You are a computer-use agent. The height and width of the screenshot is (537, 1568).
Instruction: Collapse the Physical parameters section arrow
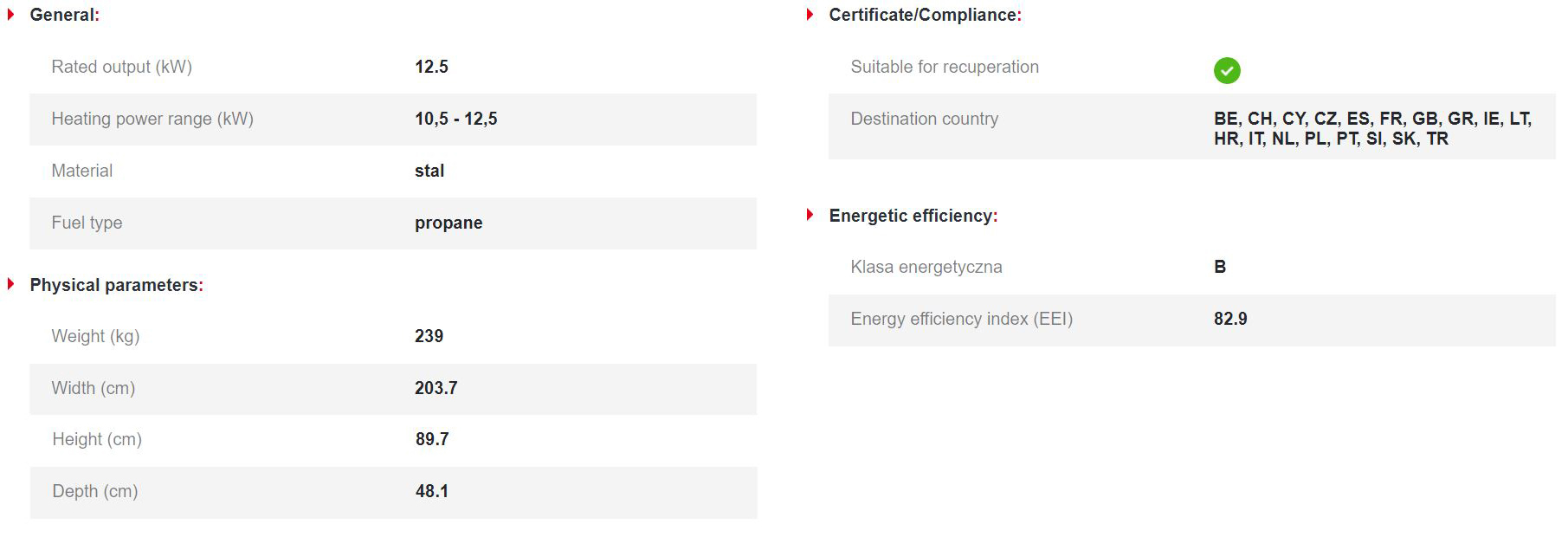point(11,284)
